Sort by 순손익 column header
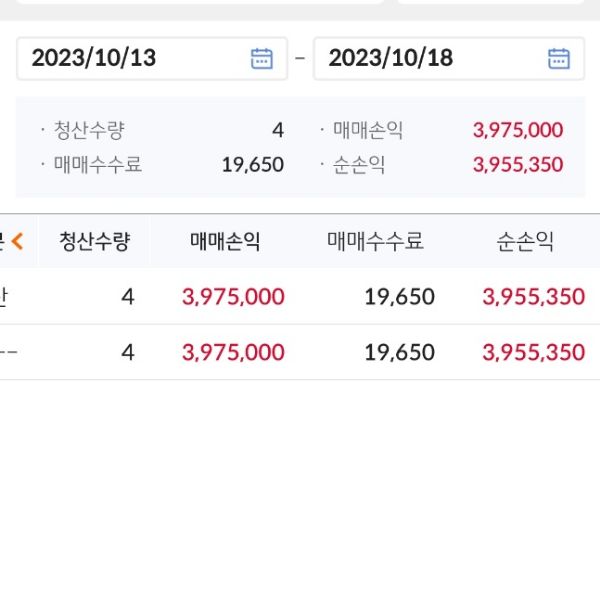The height and width of the screenshot is (600, 600). (524, 241)
